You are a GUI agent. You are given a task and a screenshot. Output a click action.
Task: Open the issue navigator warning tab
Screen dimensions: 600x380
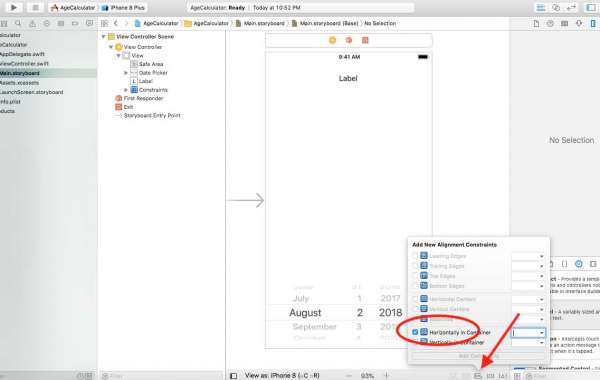pos(33,23)
